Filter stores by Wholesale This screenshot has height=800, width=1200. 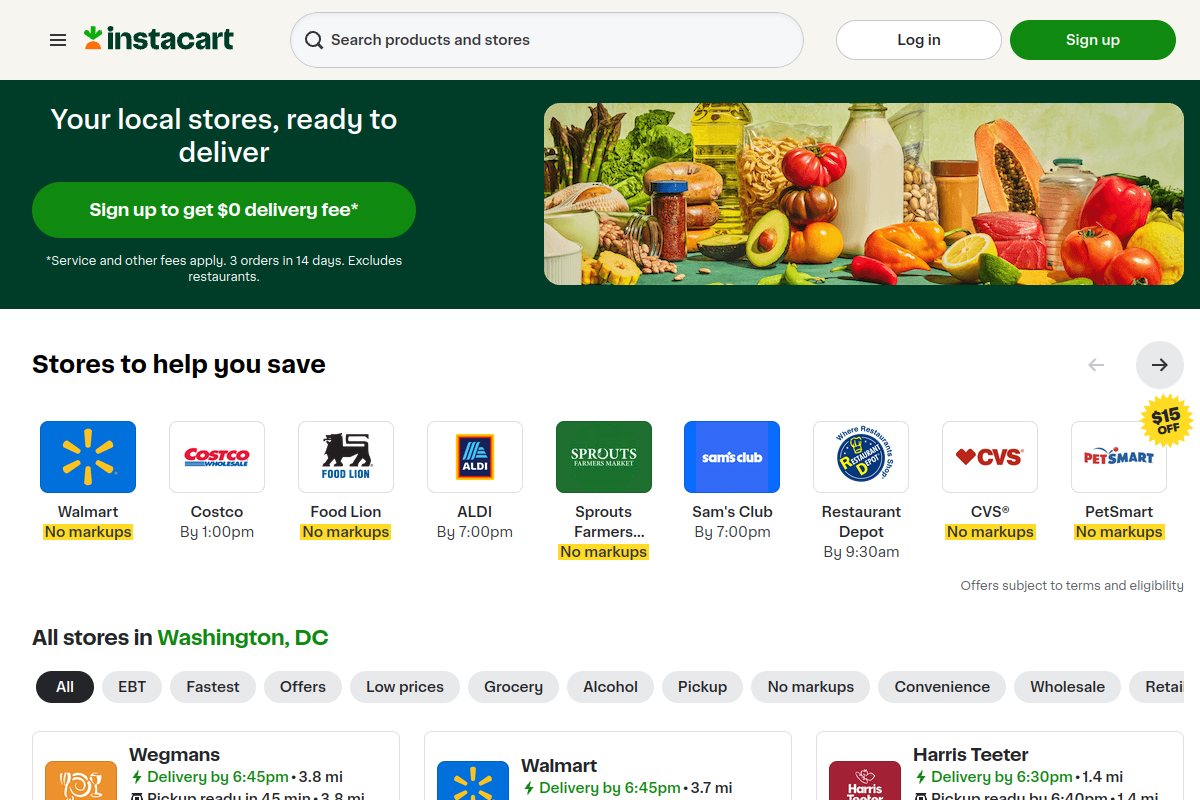click(1068, 687)
